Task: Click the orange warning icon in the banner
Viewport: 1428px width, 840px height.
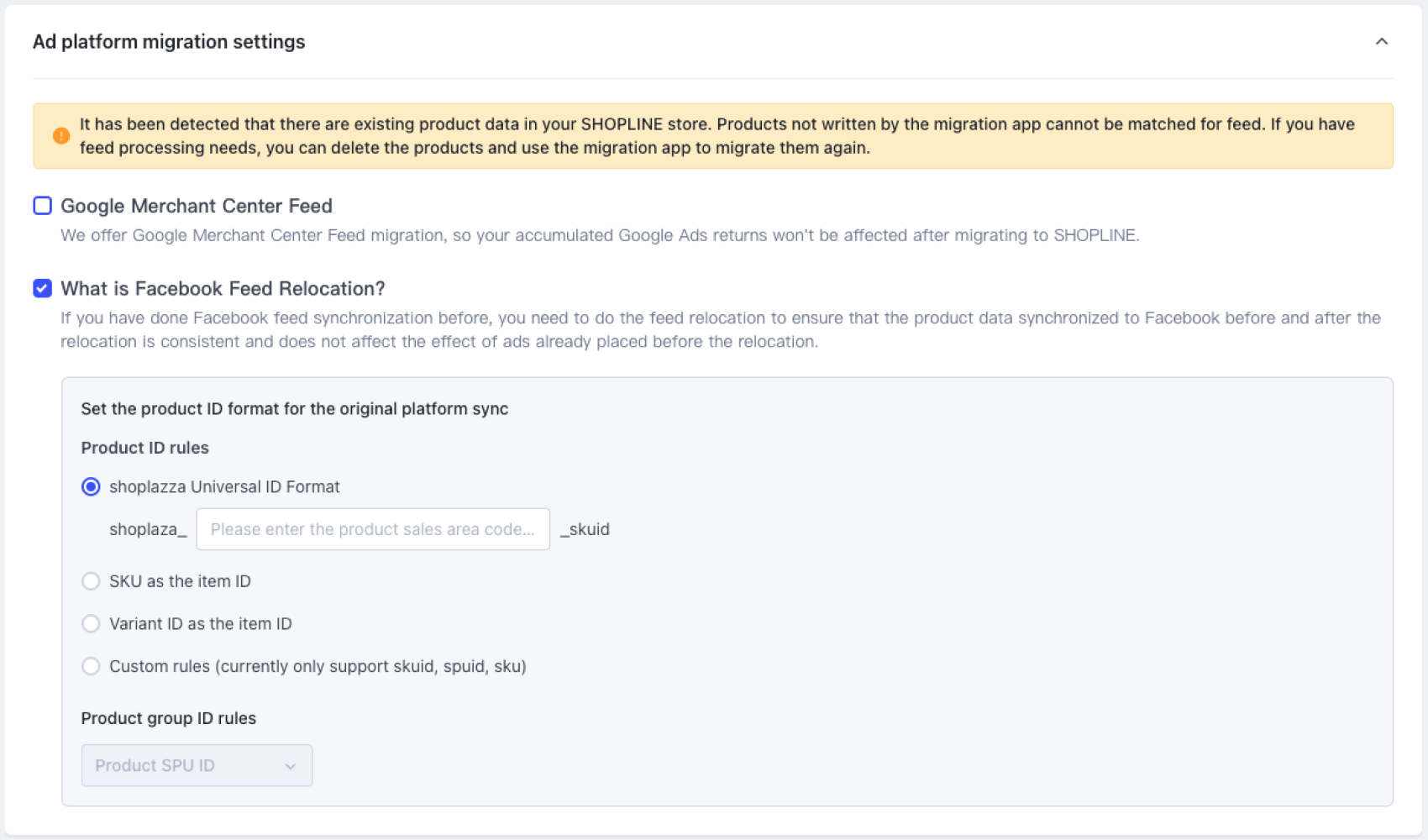Action: (61, 135)
